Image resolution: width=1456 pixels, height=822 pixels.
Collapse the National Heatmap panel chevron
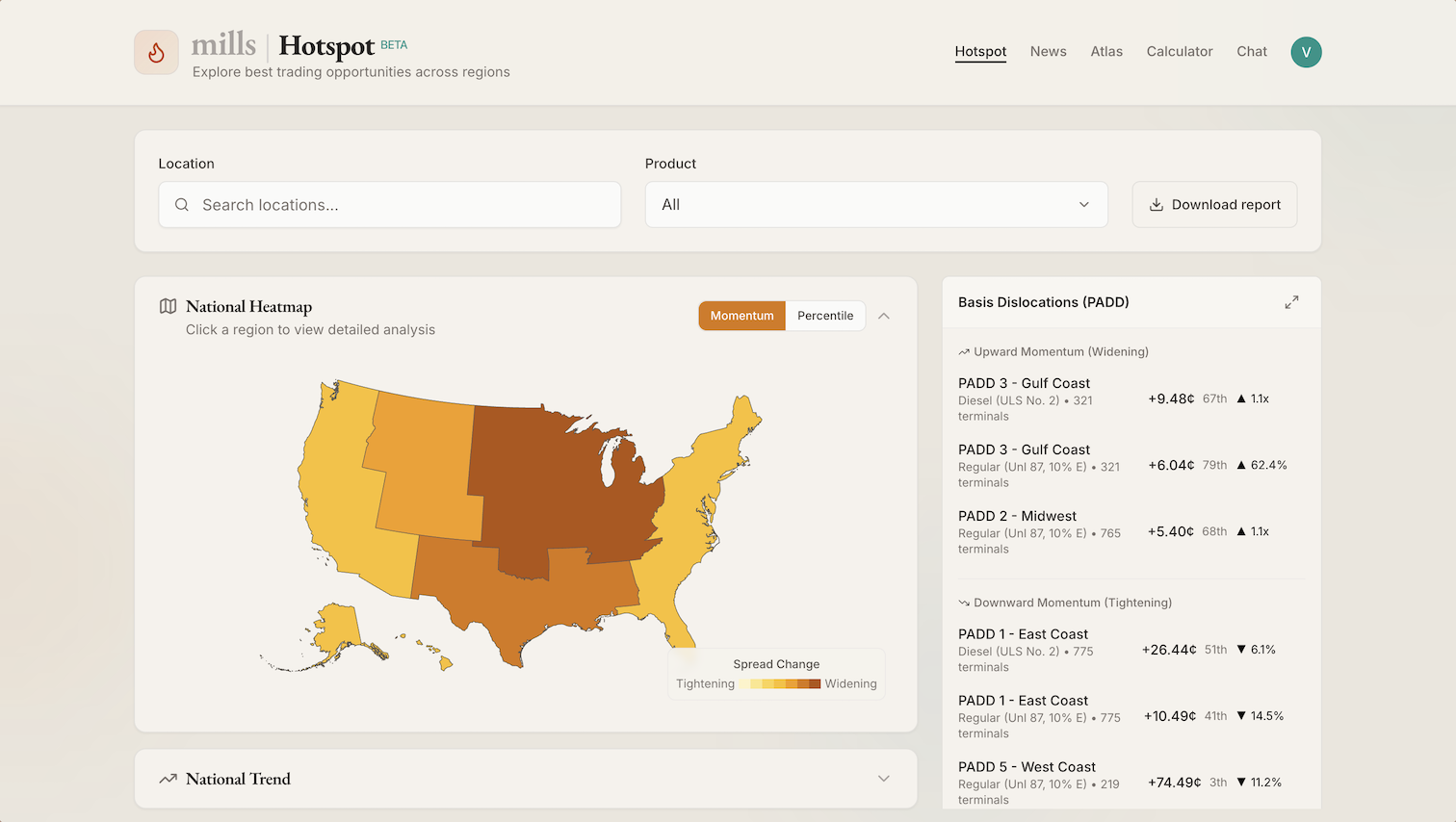(883, 315)
